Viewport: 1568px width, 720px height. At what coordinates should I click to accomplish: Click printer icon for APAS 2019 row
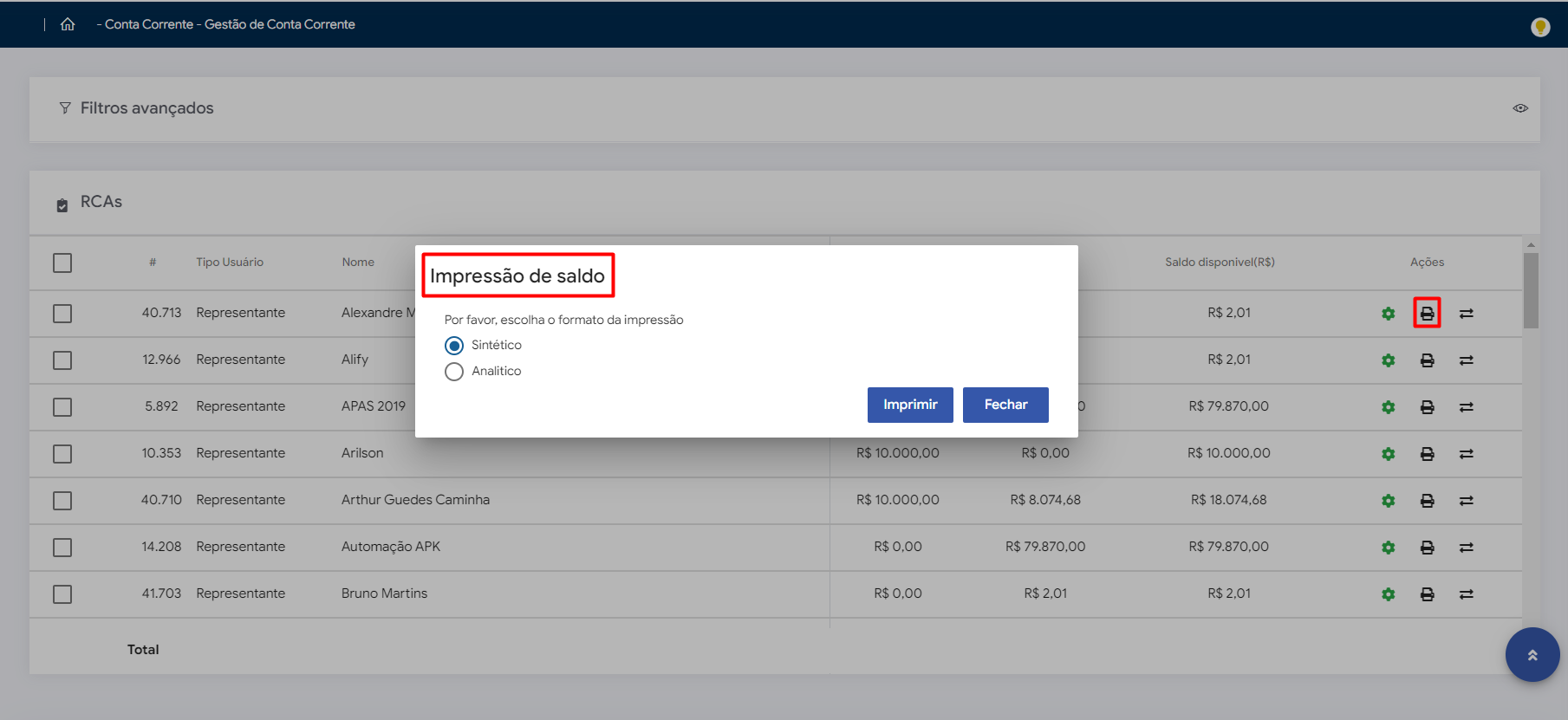click(1427, 407)
